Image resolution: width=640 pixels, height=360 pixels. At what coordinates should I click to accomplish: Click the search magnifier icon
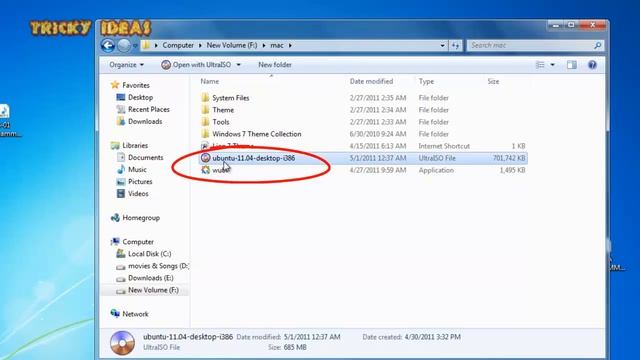click(598, 45)
